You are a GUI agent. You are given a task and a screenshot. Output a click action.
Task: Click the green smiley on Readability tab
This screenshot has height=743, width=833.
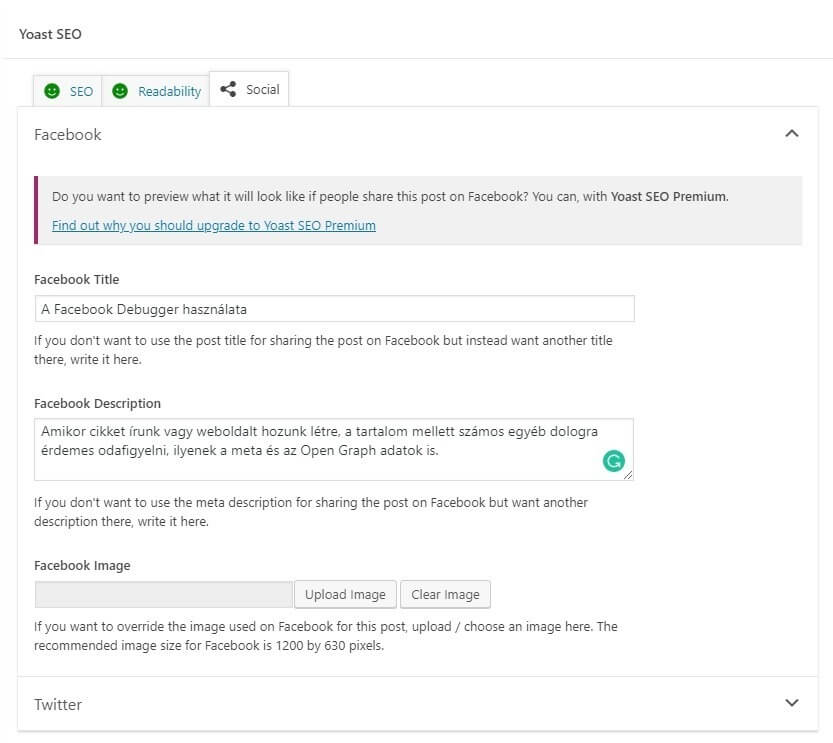tap(120, 90)
